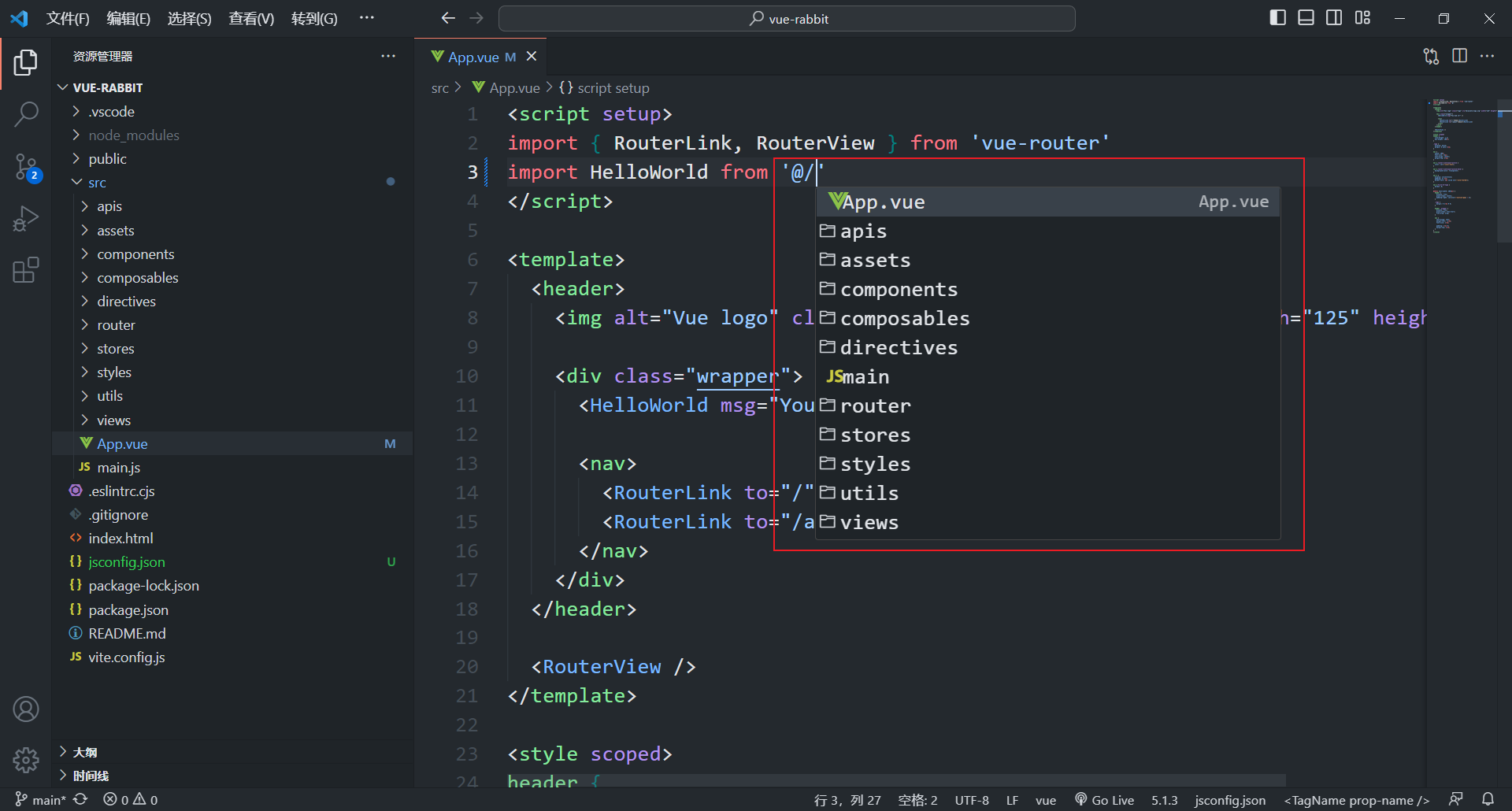Split the editor to the right

(1459, 56)
